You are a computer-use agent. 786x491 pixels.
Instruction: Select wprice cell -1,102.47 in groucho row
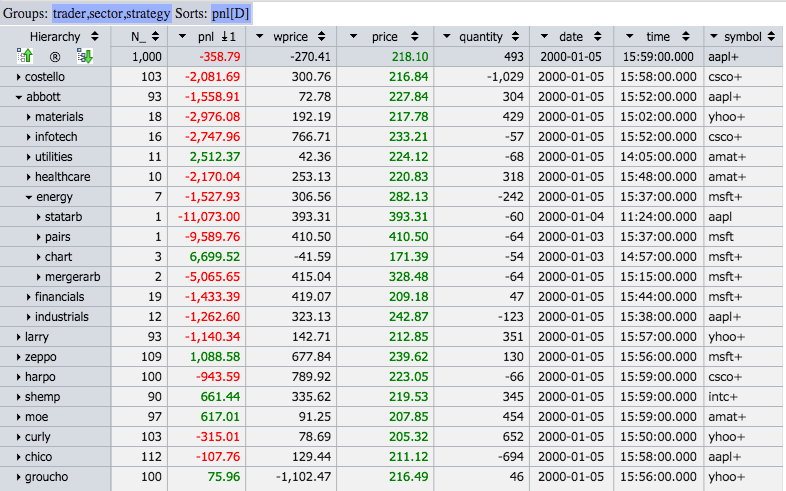click(x=291, y=477)
